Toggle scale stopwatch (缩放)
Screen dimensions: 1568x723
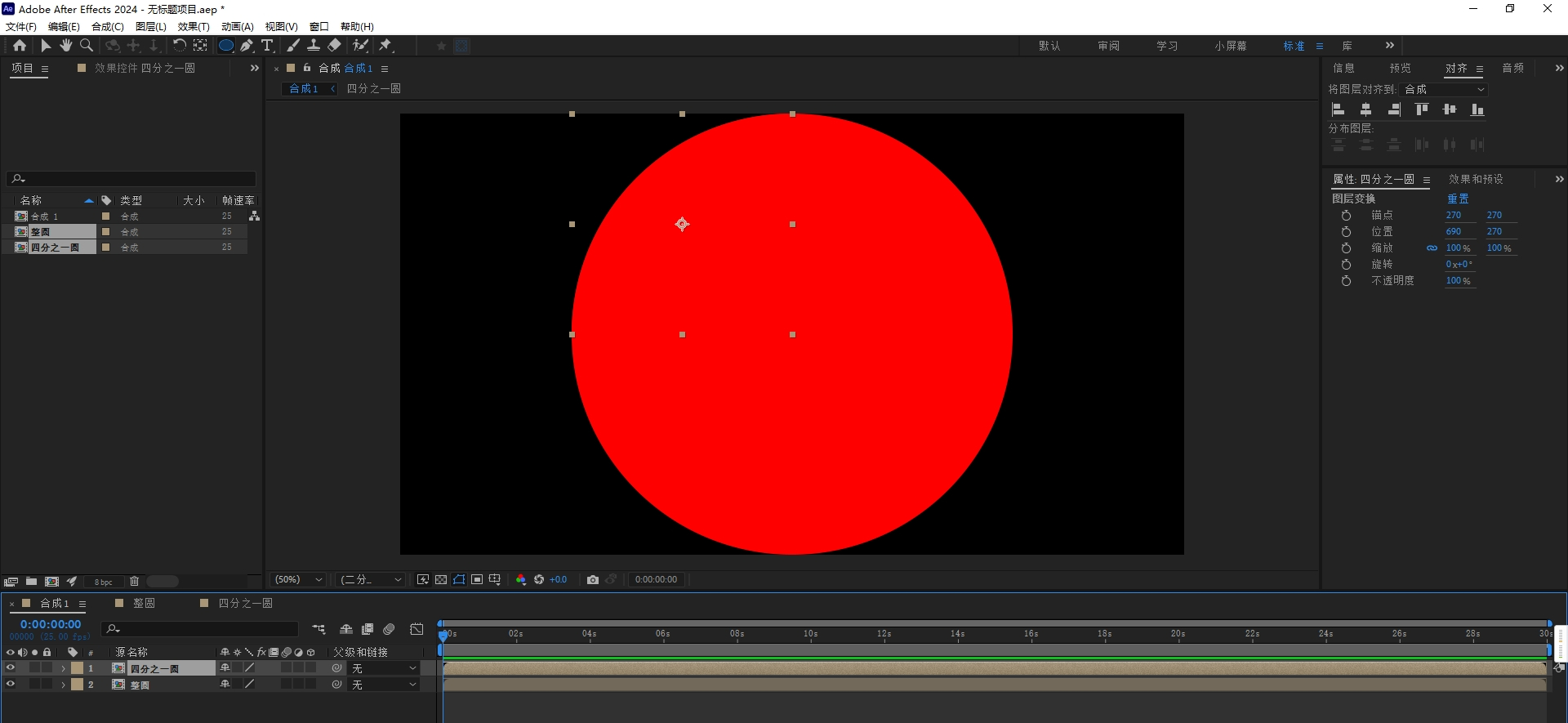click(1346, 248)
